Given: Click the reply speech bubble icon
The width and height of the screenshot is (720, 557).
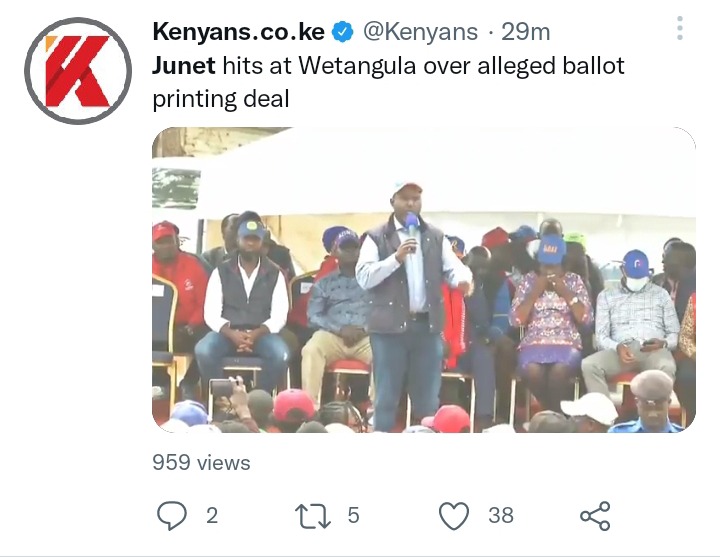Looking at the screenshot, I should 172,516.
